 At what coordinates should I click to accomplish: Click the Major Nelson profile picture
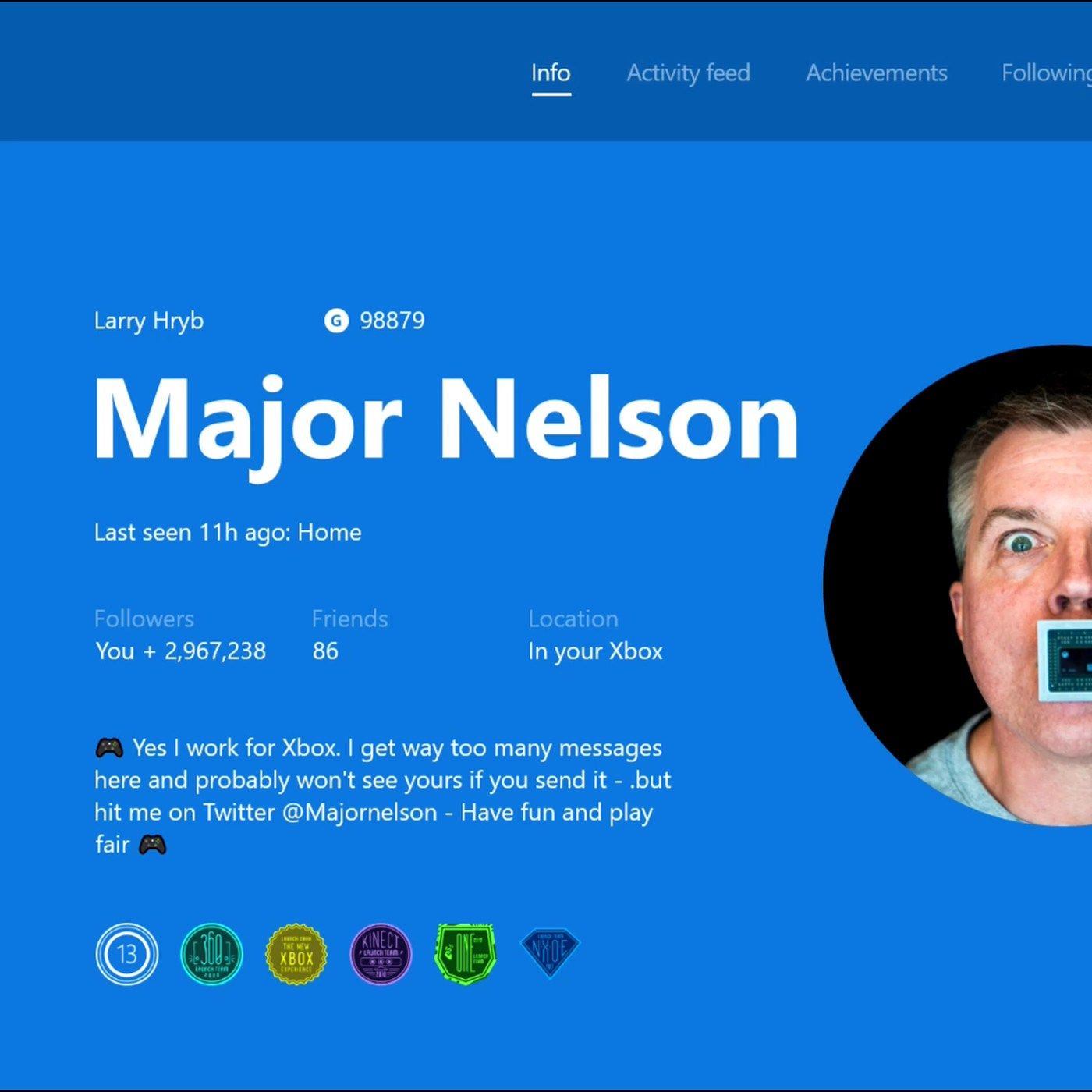975,585
